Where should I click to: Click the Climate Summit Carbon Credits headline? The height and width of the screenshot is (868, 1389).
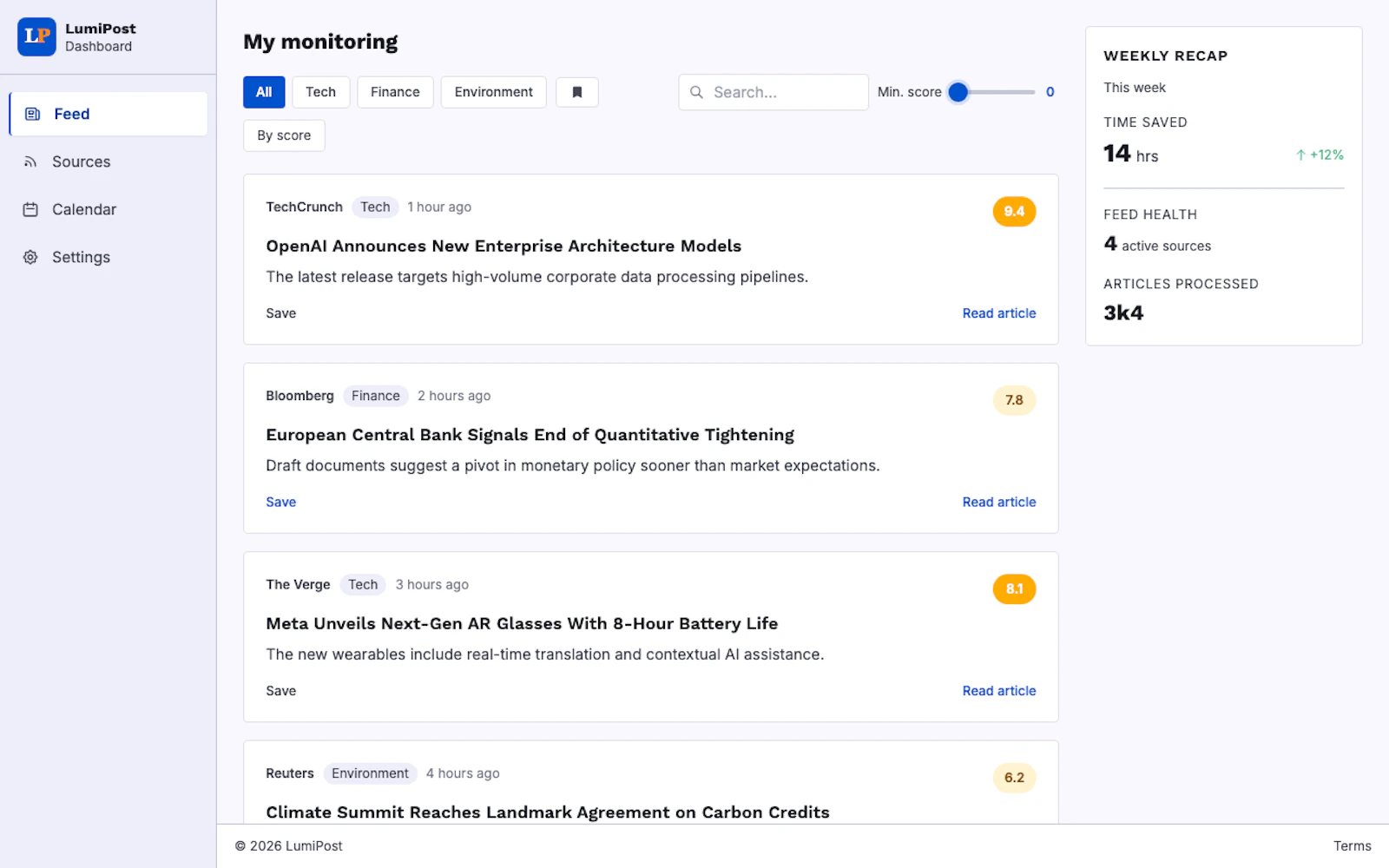(548, 812)
